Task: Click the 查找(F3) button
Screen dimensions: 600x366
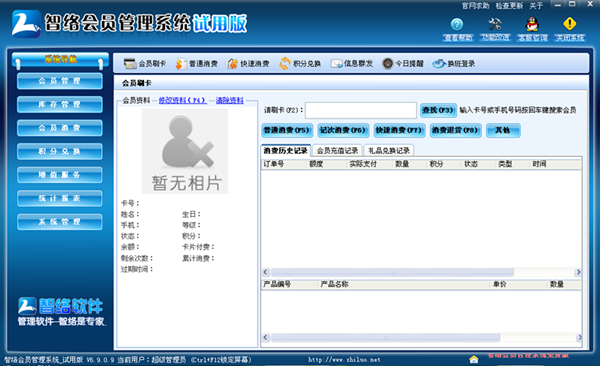Action: click(x=439, y=110)
